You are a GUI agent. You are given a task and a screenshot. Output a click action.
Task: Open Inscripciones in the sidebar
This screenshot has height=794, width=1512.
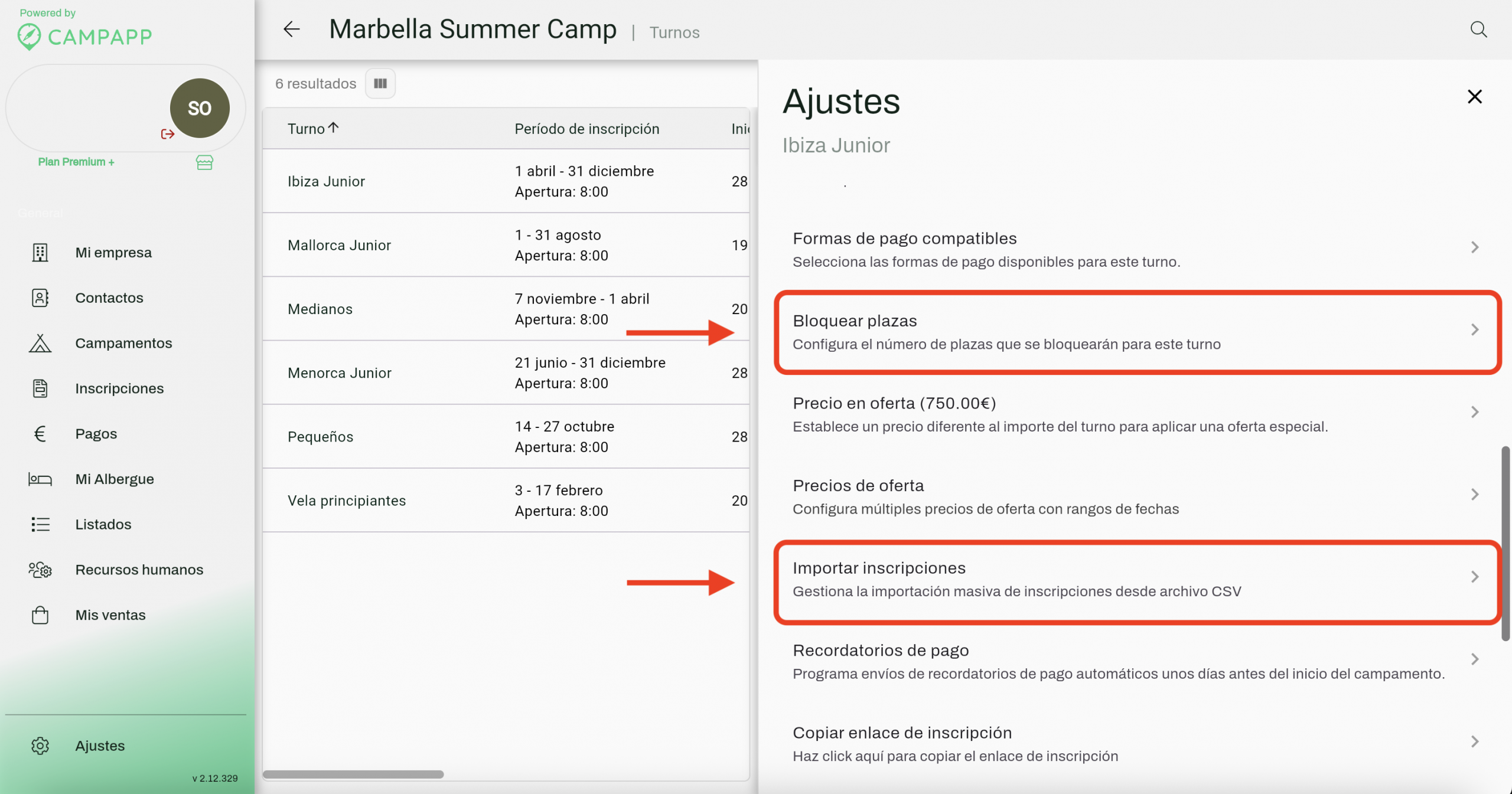[x=119, y=388]
